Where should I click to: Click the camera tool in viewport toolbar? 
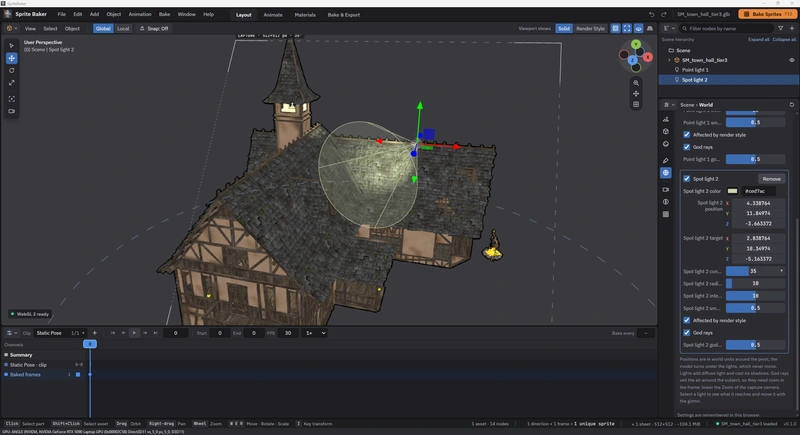(x=11, y=111)
